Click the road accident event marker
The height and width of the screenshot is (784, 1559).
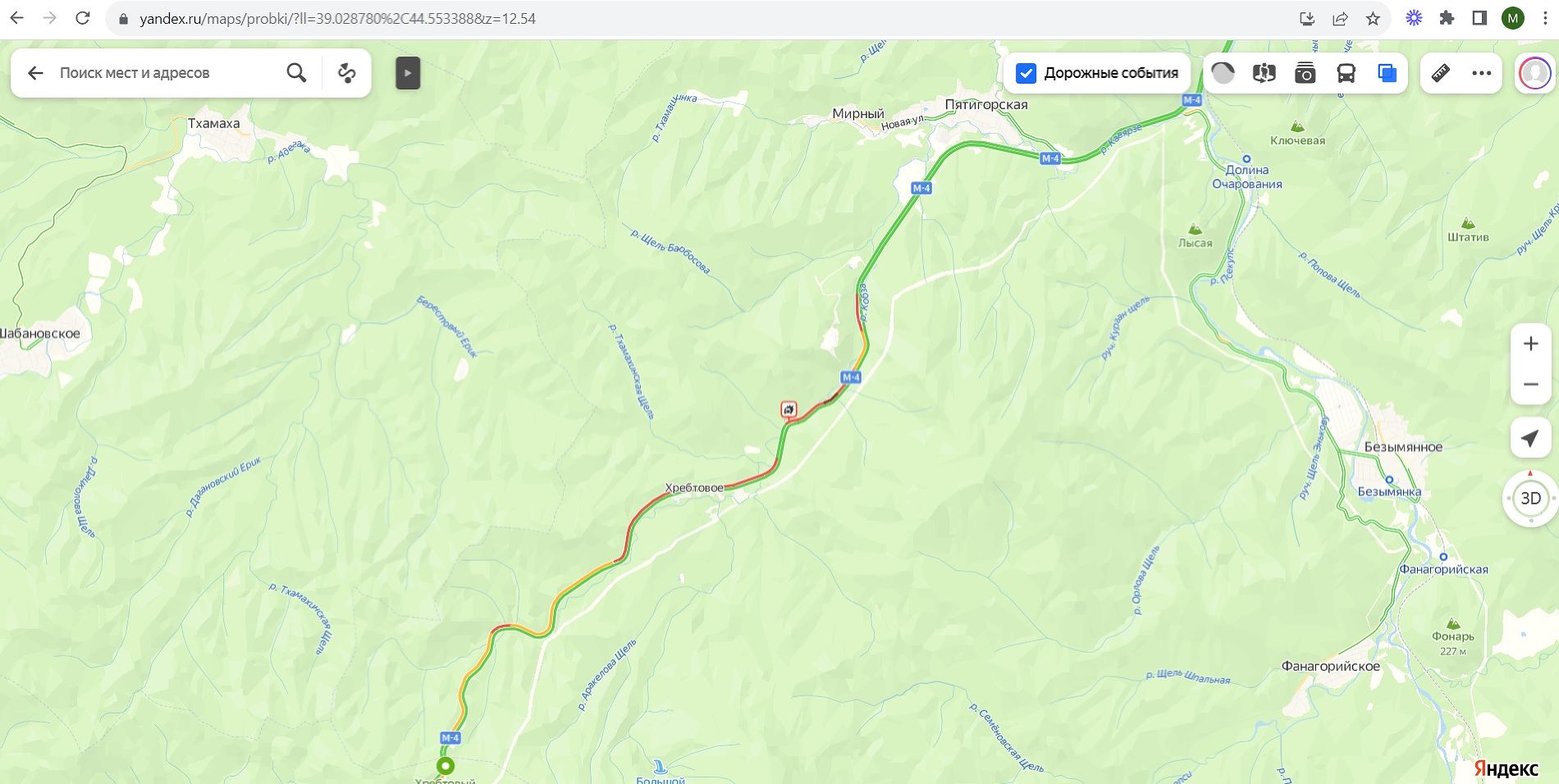789,409
